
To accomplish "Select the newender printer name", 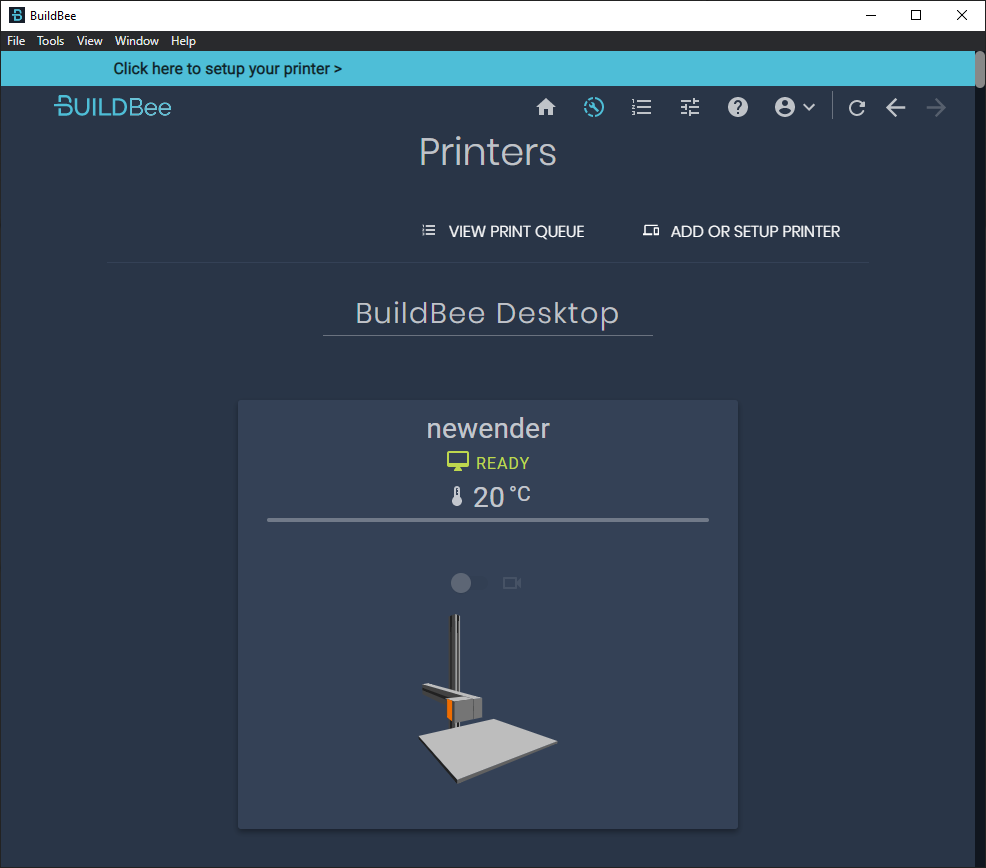I will pyautogui.click(x=488, y=428).
